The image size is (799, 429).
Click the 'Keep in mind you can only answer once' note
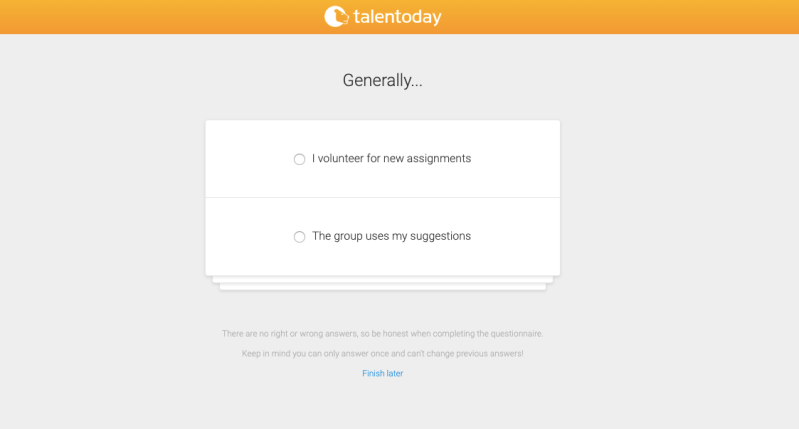[382, 354]
